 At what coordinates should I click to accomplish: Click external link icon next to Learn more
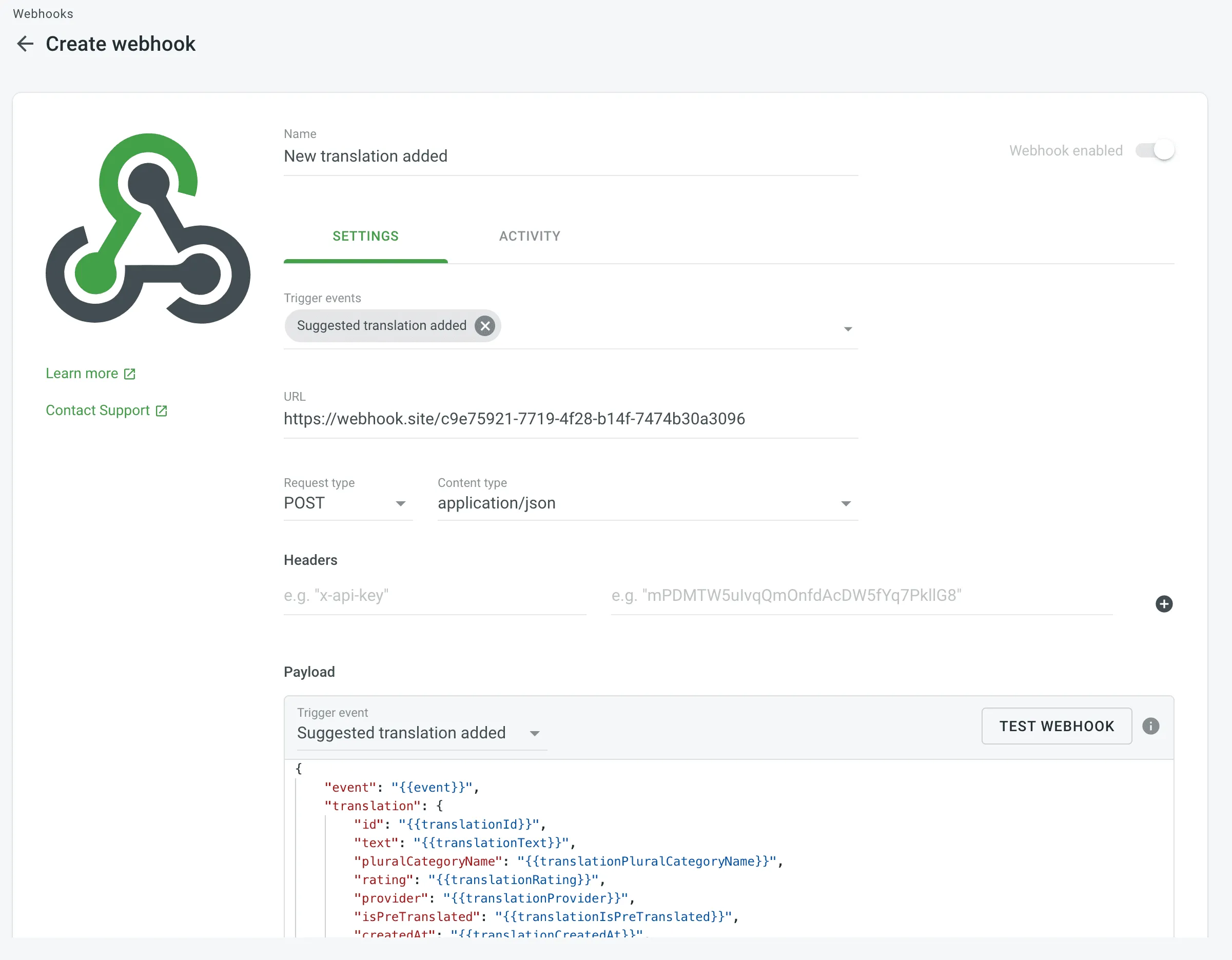point(130,373)
